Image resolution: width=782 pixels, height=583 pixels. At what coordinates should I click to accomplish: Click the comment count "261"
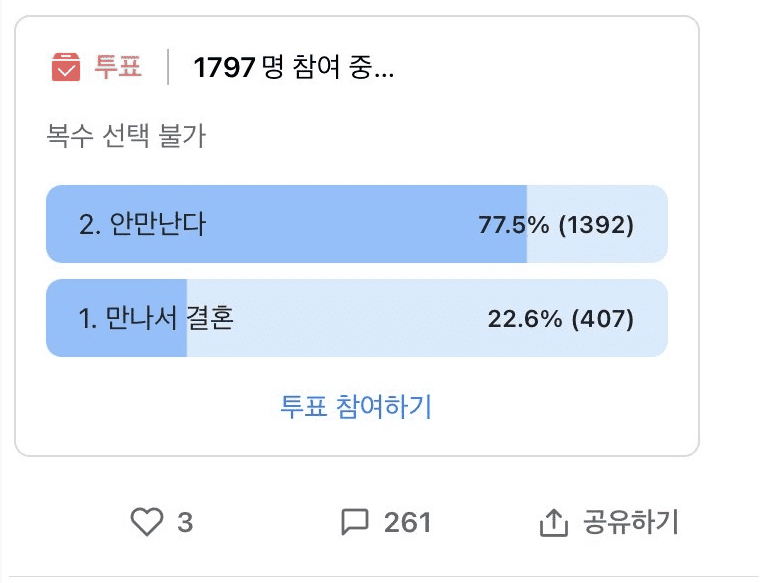407,522
